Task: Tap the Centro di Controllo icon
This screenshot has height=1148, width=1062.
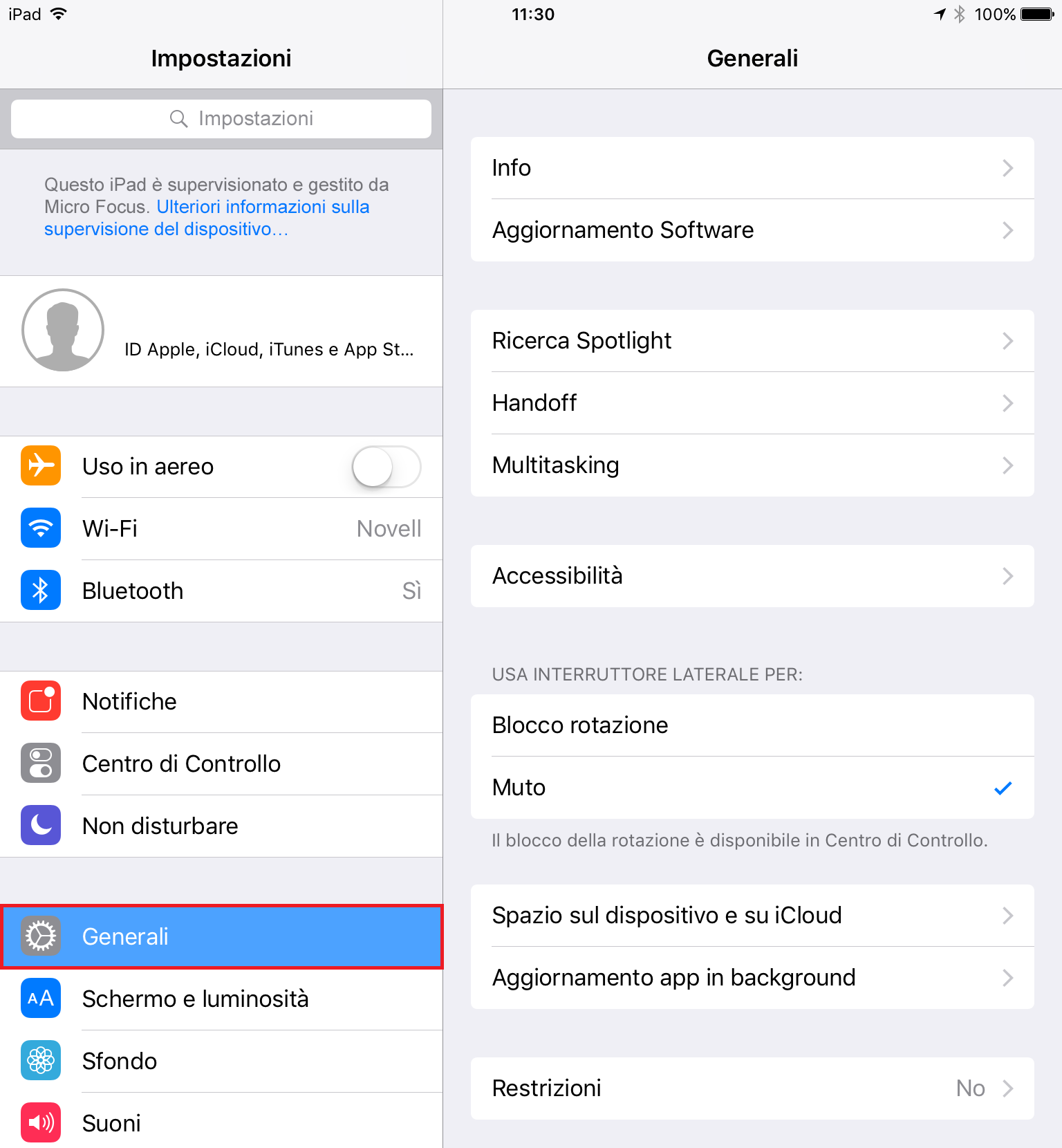Action: [x=41, y=763]
